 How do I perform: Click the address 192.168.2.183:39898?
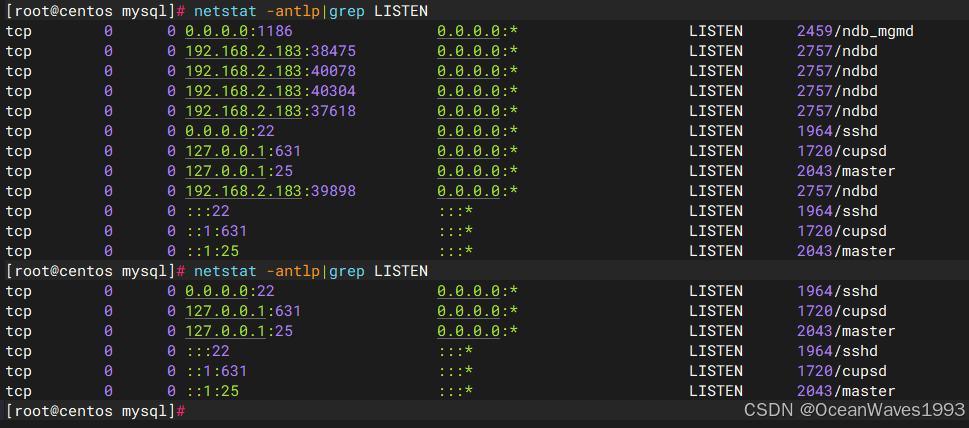point(270,191)
